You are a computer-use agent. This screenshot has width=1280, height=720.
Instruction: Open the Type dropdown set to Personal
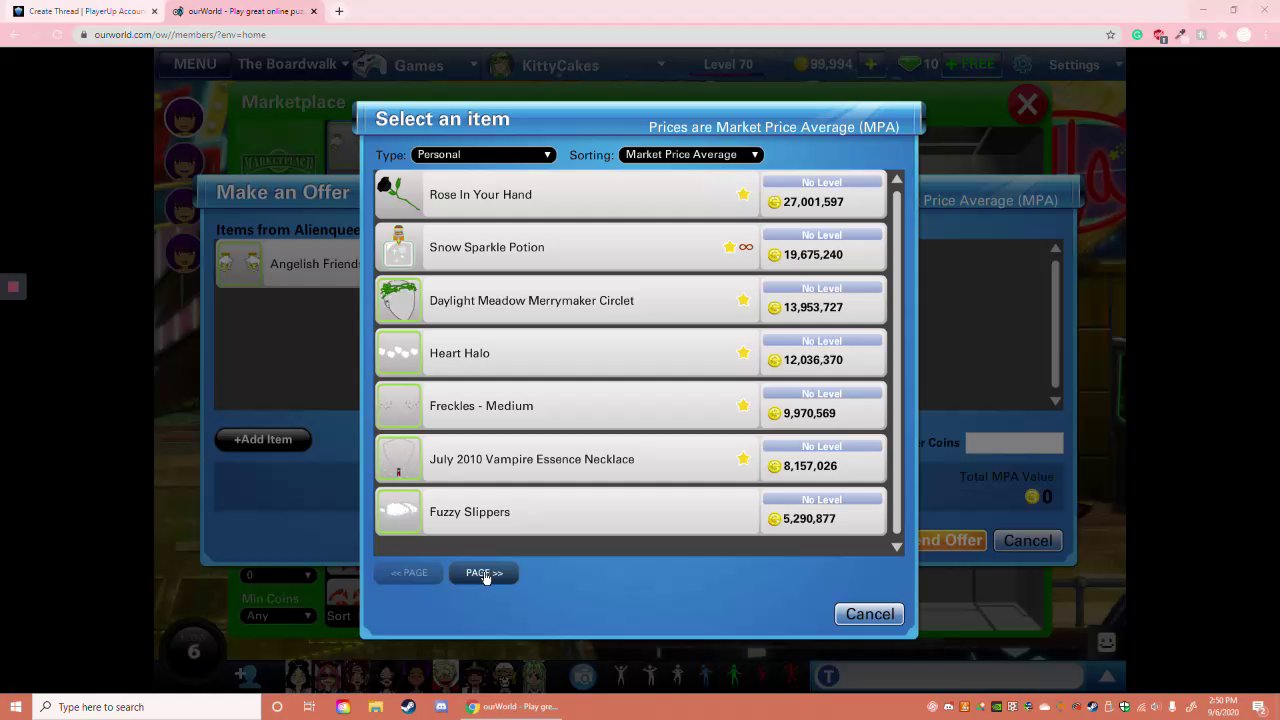tap(483, 155)
